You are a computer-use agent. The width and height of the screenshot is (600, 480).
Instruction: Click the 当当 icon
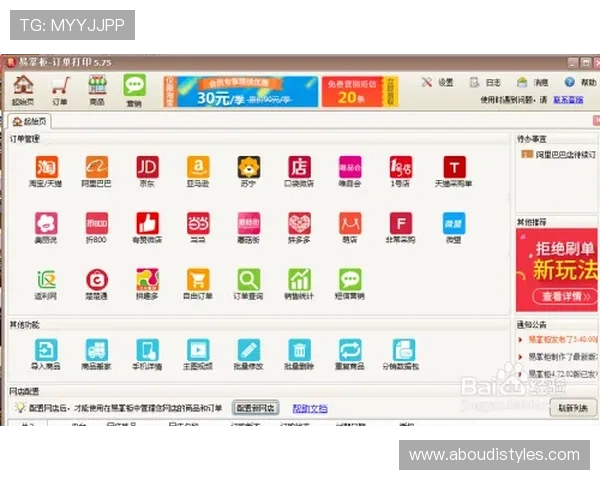pos(198,223)
